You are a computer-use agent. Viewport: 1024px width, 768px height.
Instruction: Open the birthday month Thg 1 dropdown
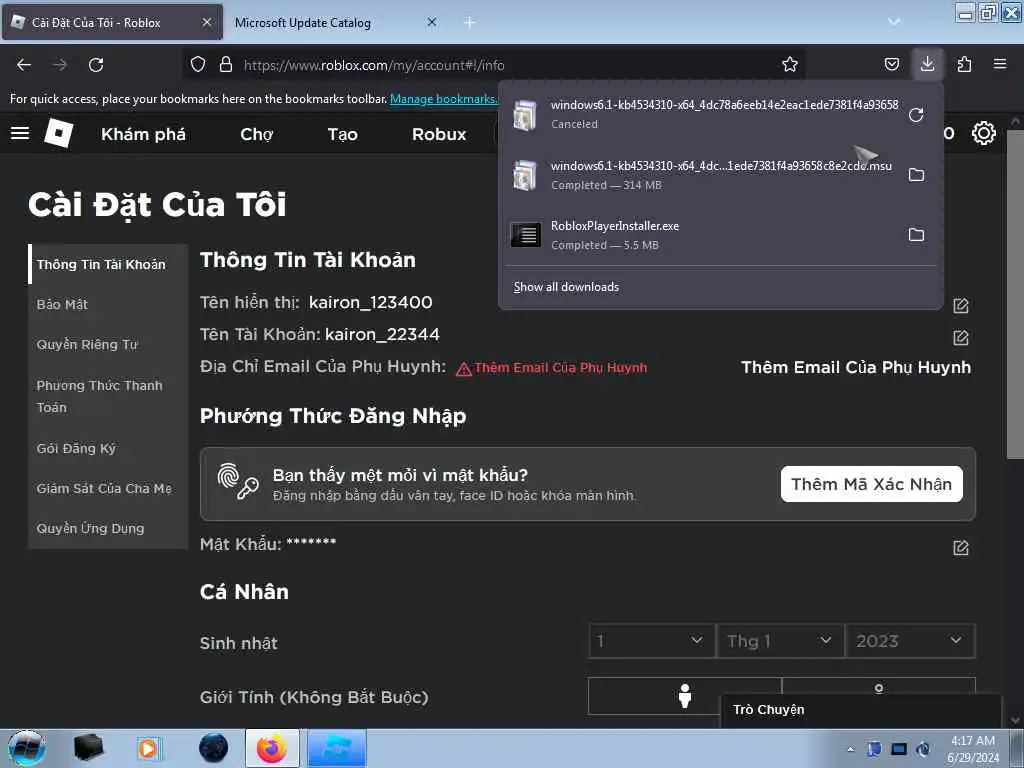tap(780, 641)
